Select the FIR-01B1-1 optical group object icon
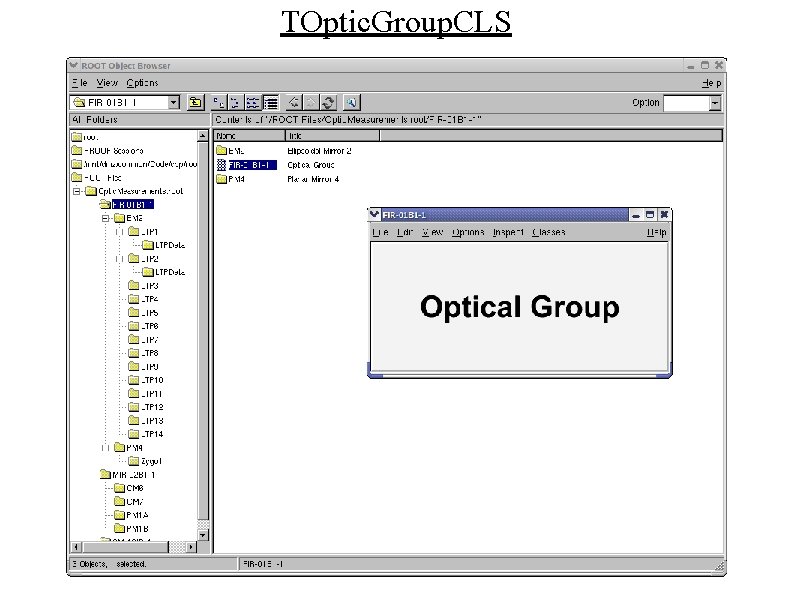The height and width of the screenshot is (595, 794). point(221,165)
